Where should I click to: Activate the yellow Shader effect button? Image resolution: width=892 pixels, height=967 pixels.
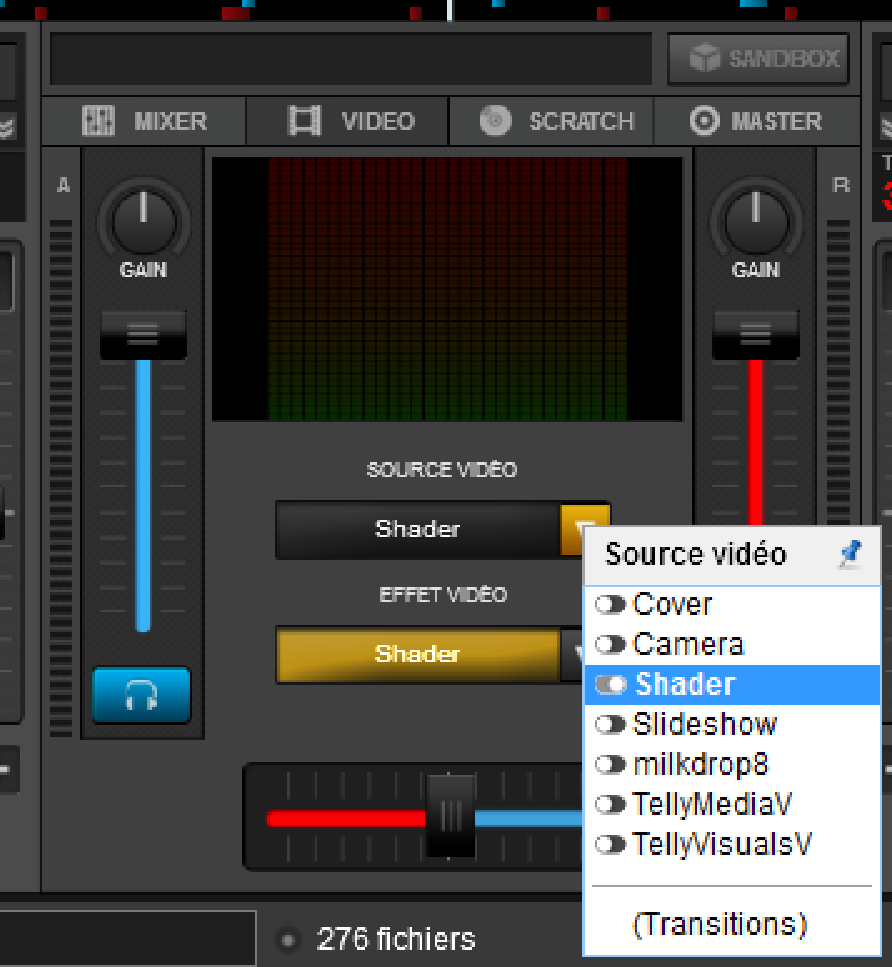(x=416, y=655)
